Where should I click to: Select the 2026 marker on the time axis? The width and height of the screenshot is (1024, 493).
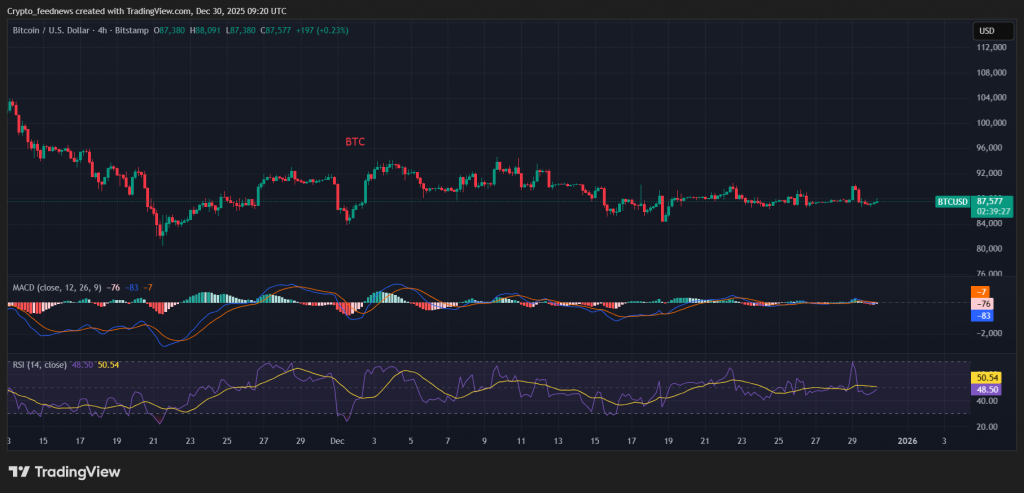pos(908,440)
